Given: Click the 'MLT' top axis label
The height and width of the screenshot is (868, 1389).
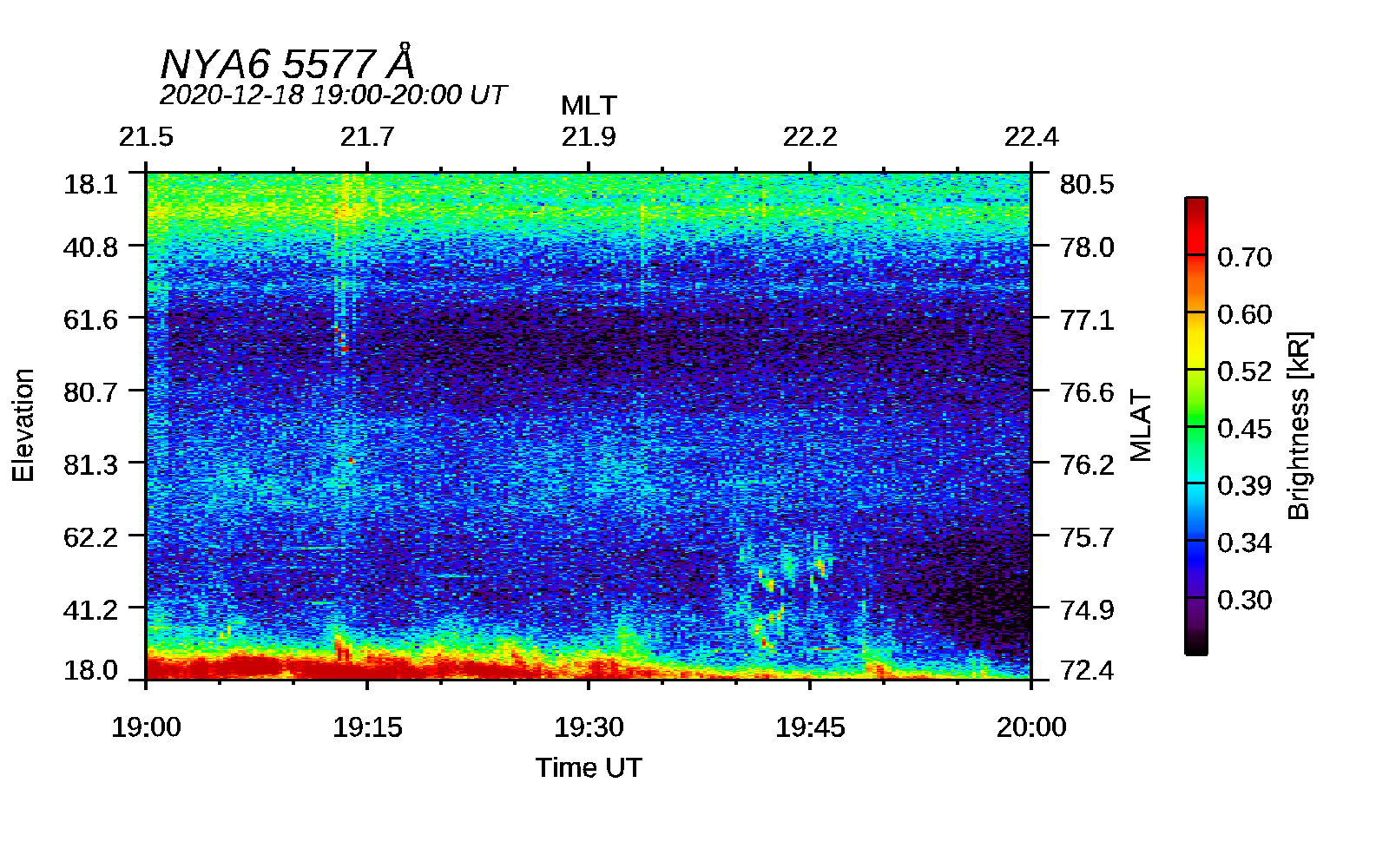Looking at the screenshot, I should [x=589, y=106].
